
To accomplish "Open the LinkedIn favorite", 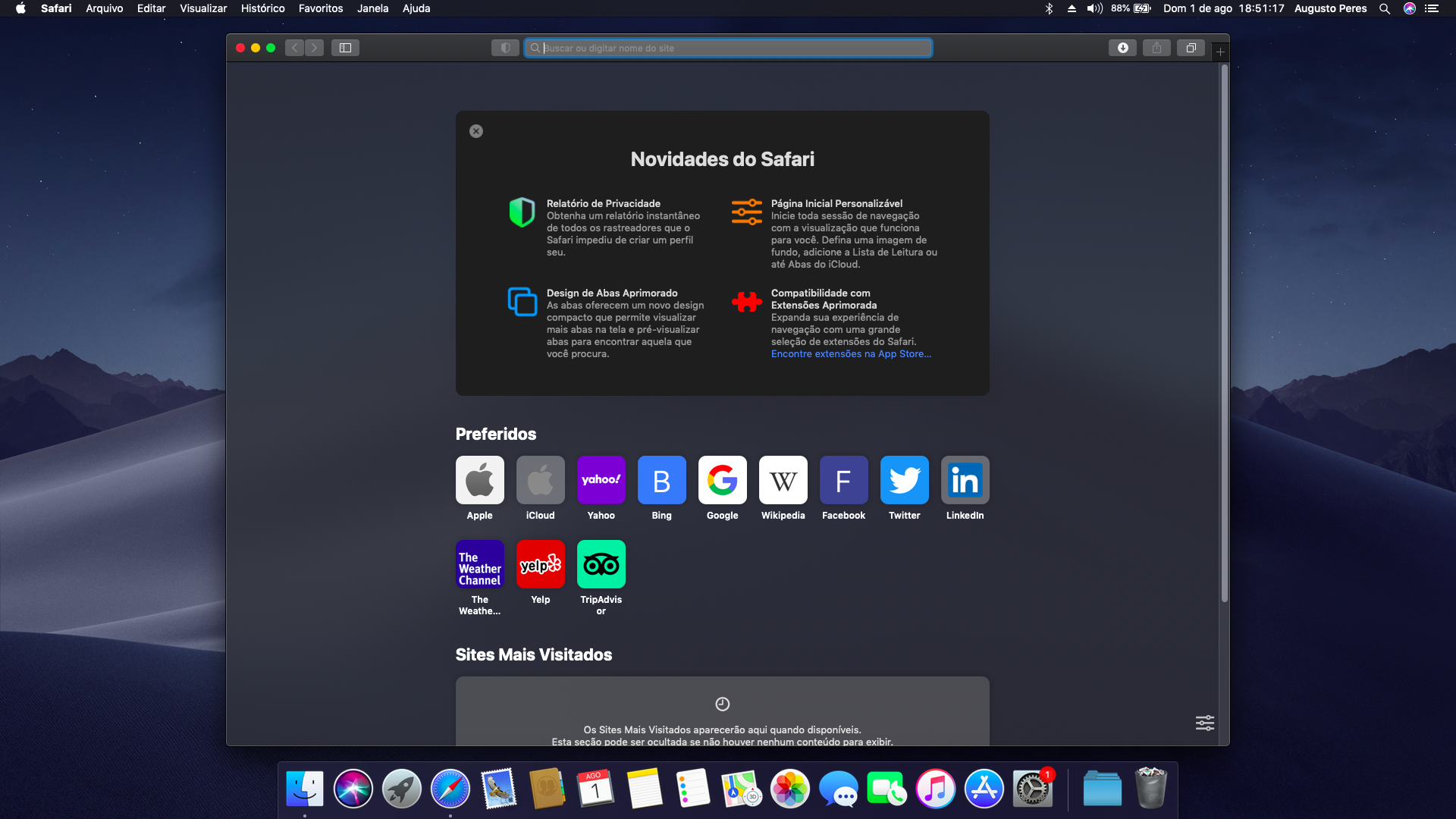I will pyautogui.click(x=965, y=480).
